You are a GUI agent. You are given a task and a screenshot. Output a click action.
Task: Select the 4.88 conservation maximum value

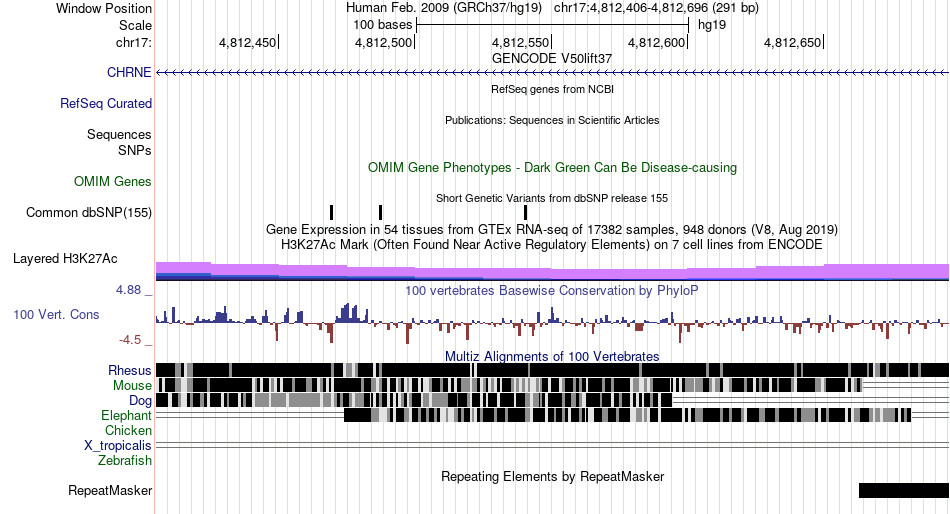[128, 290]
